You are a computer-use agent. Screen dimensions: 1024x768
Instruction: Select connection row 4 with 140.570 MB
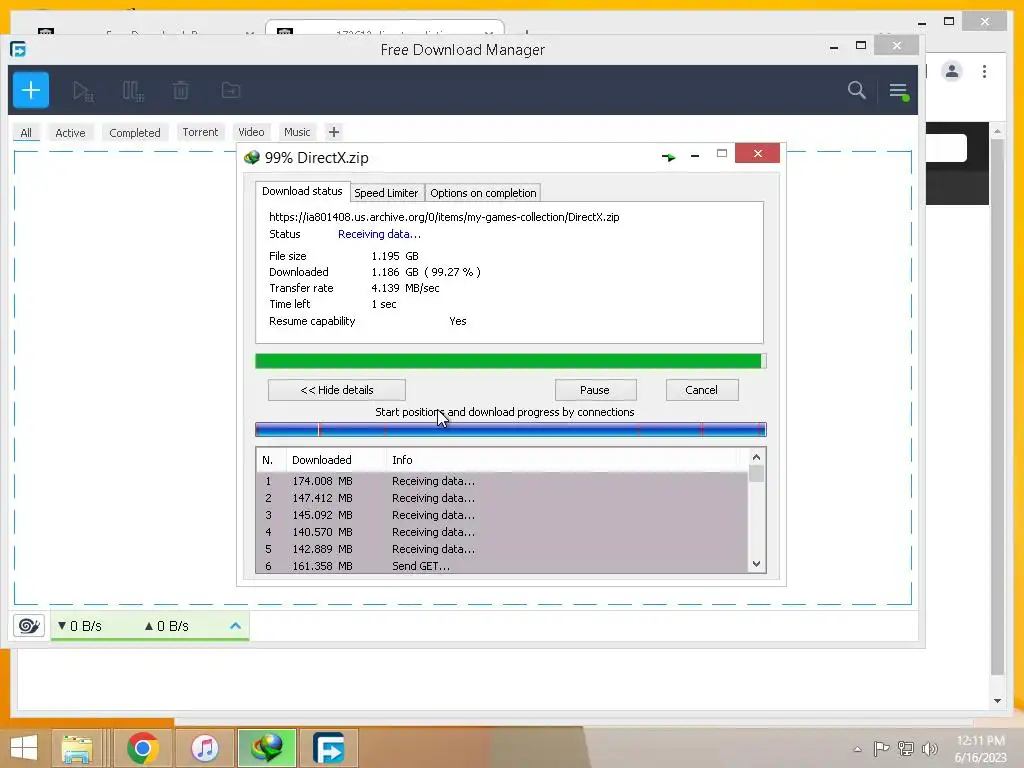tap(502, 532)
